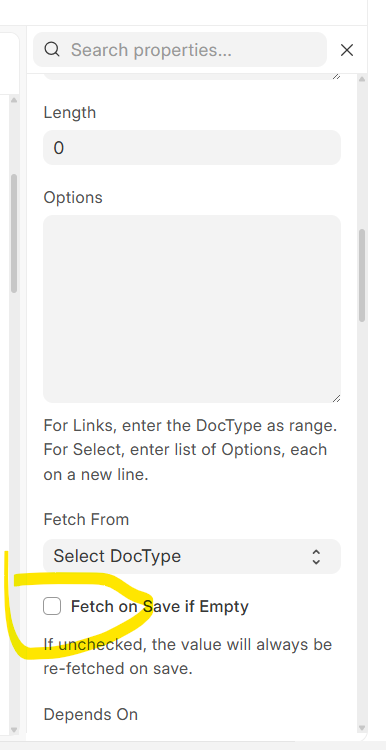Click the Fetch From field label
The image size is (386, 750).
[86, 519]
